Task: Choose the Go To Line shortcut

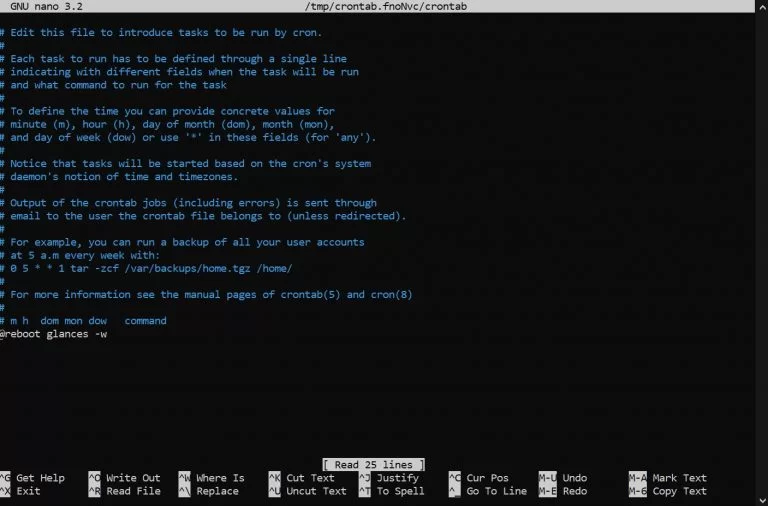Action: click(x=496, y=491)
